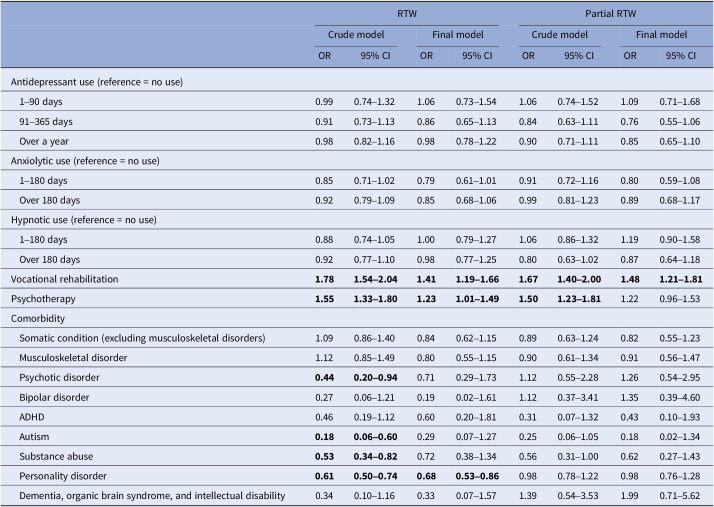Select the Autism row label
The width and height of the screenshot is (714, 507).
34,436
